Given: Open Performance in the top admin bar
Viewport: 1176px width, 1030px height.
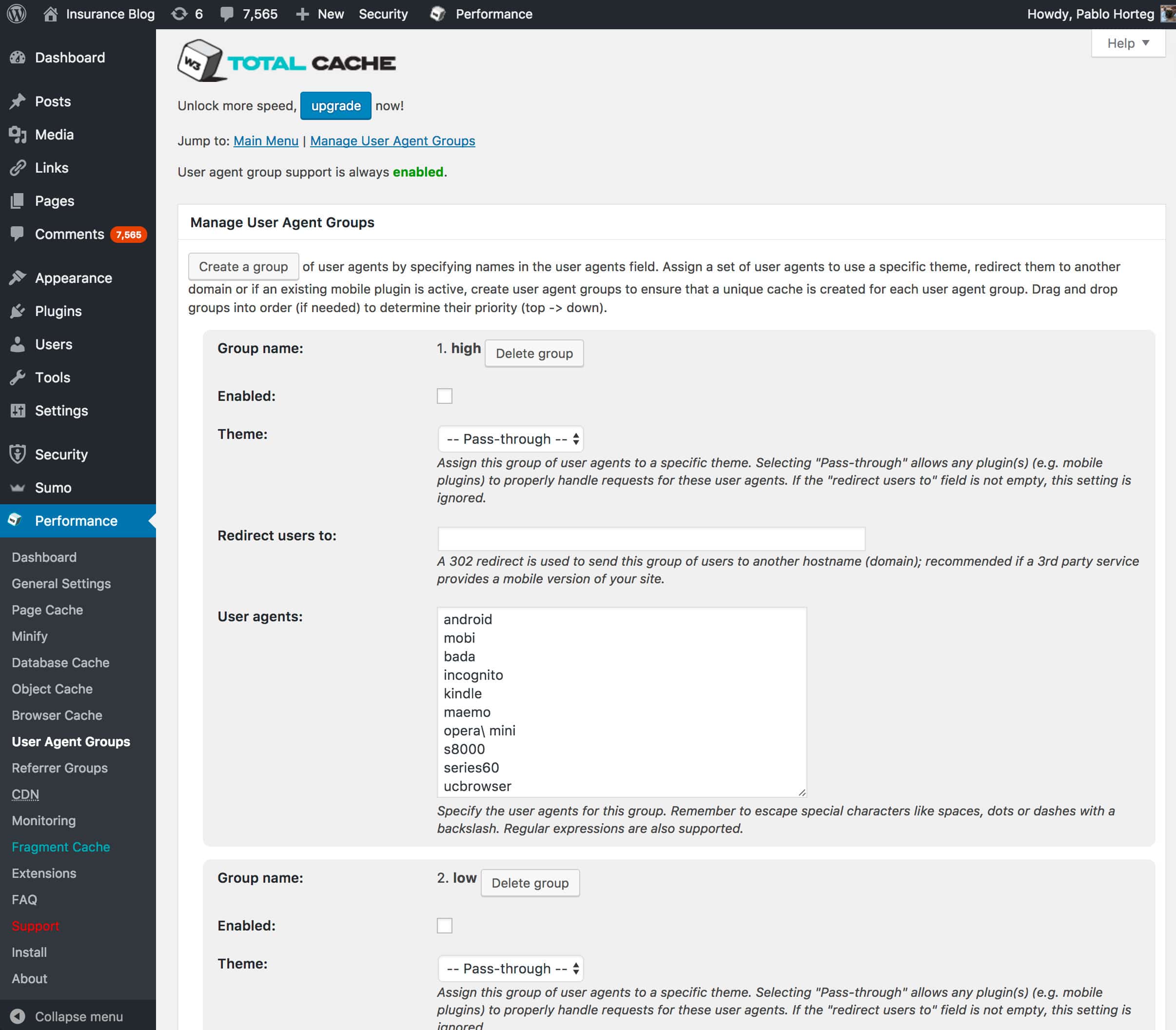Looking at the screenshot, I should coord(494,14).
